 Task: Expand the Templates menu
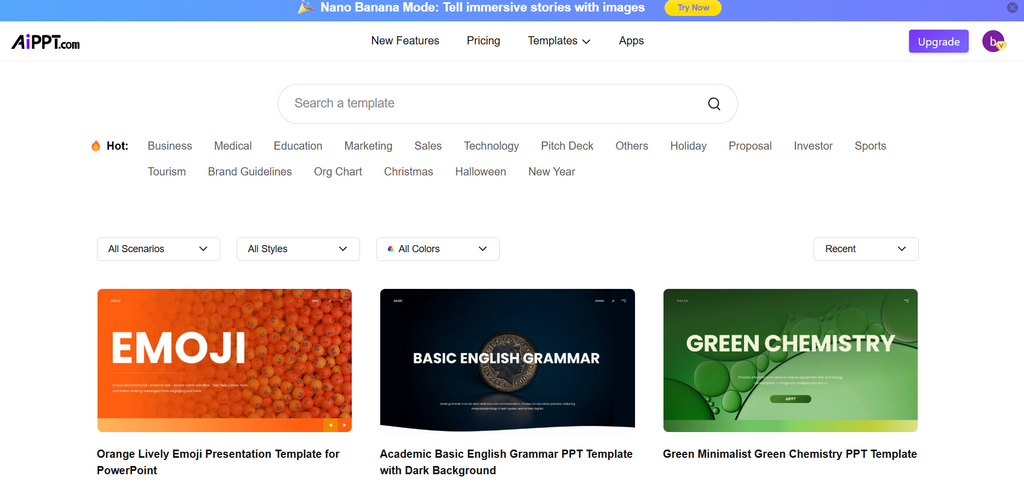[x=558, y=41]
